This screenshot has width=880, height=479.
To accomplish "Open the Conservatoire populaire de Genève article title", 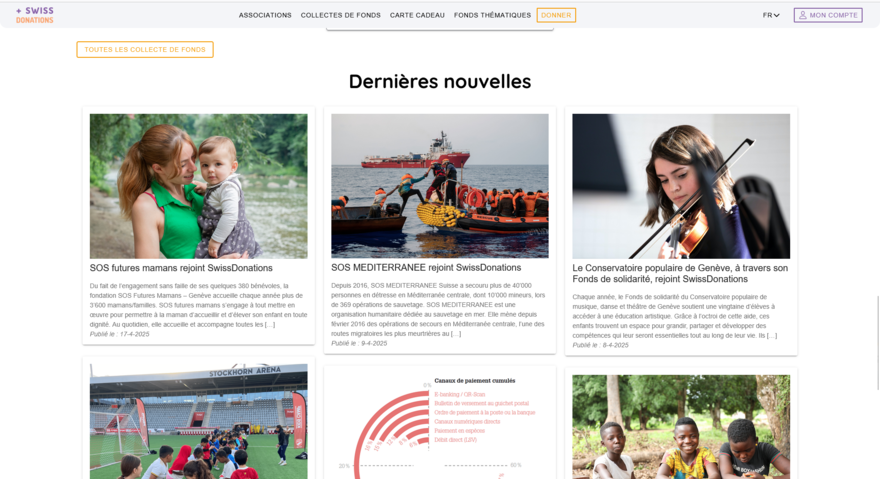I will point(680,273).
